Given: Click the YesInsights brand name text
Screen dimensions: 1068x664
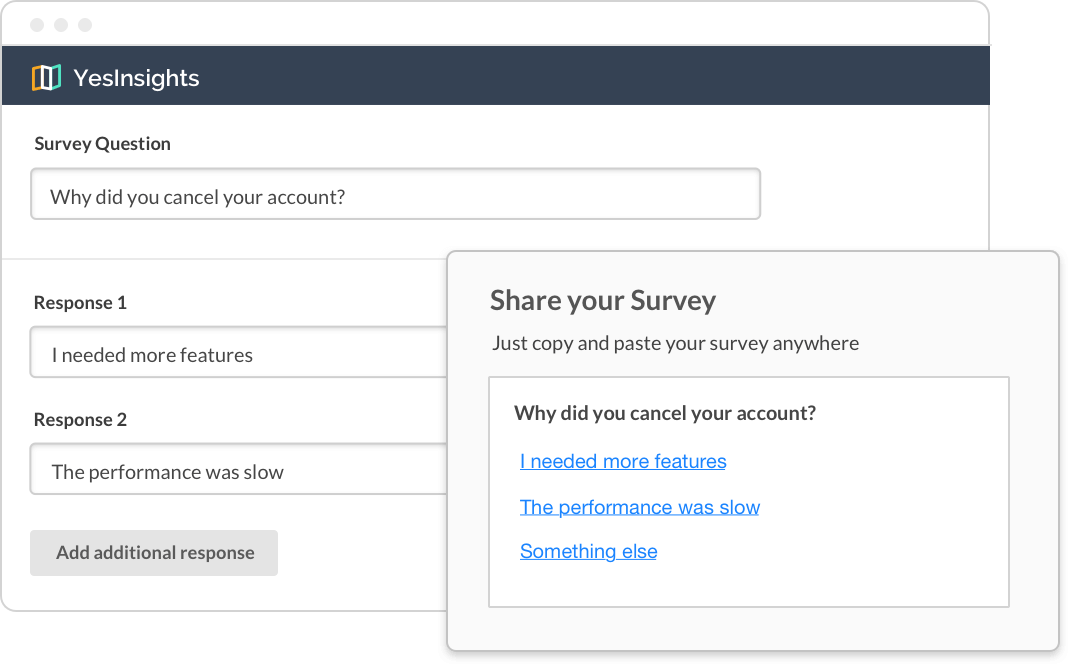Looking at the screenshot, I should pos(135,77).
